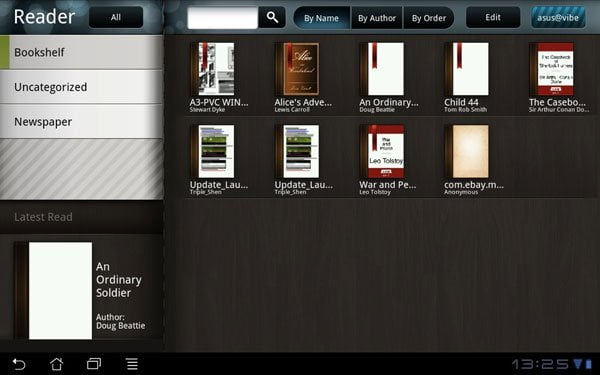
Task: Open Alice's Adventures book cover
Action: [297, 69]
